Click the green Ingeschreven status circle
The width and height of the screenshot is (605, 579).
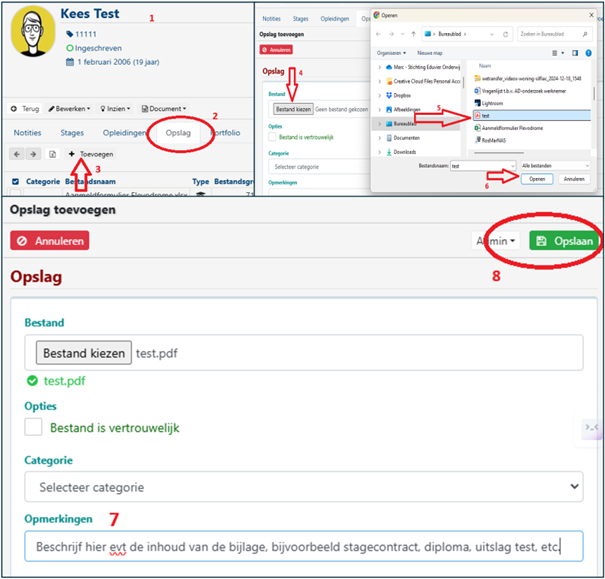(x=70, y=48)
